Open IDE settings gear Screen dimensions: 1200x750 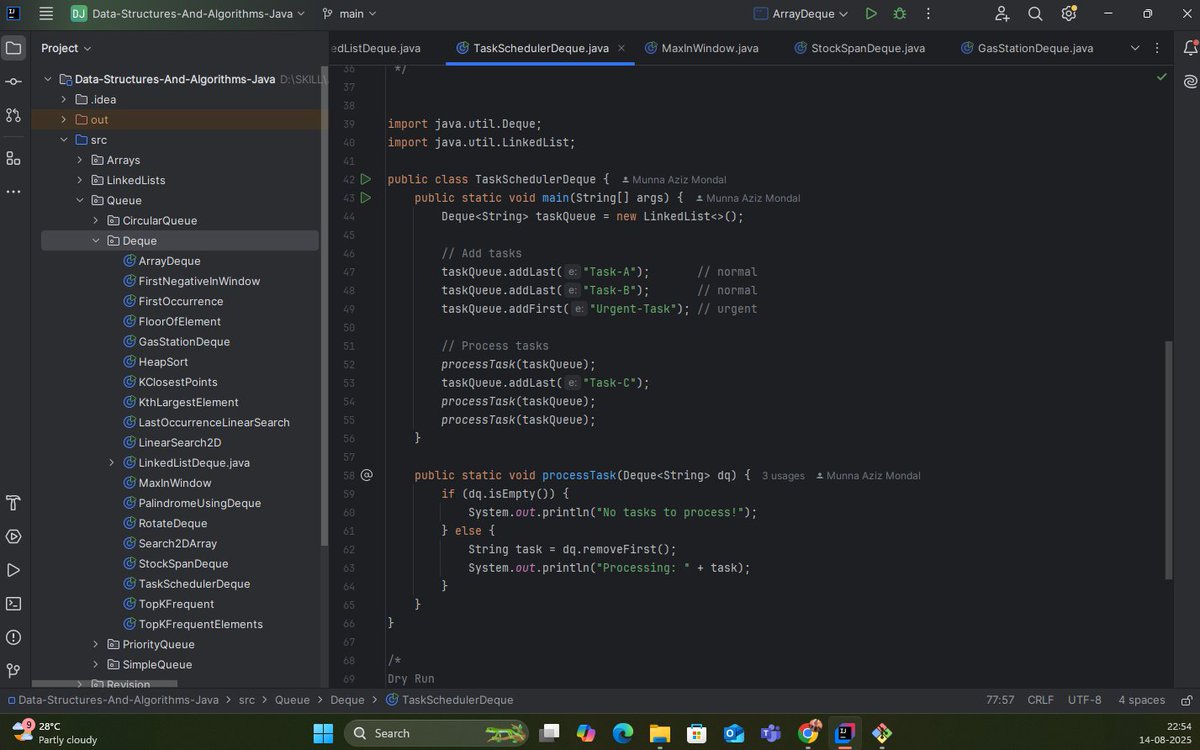(x=1068, y=14)
